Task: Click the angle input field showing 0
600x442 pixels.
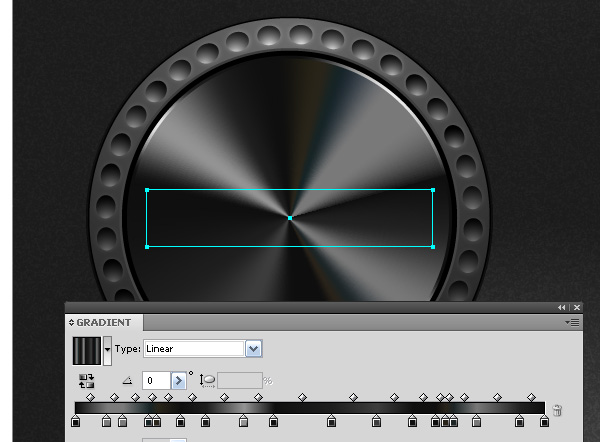Action: click(156, 380)
